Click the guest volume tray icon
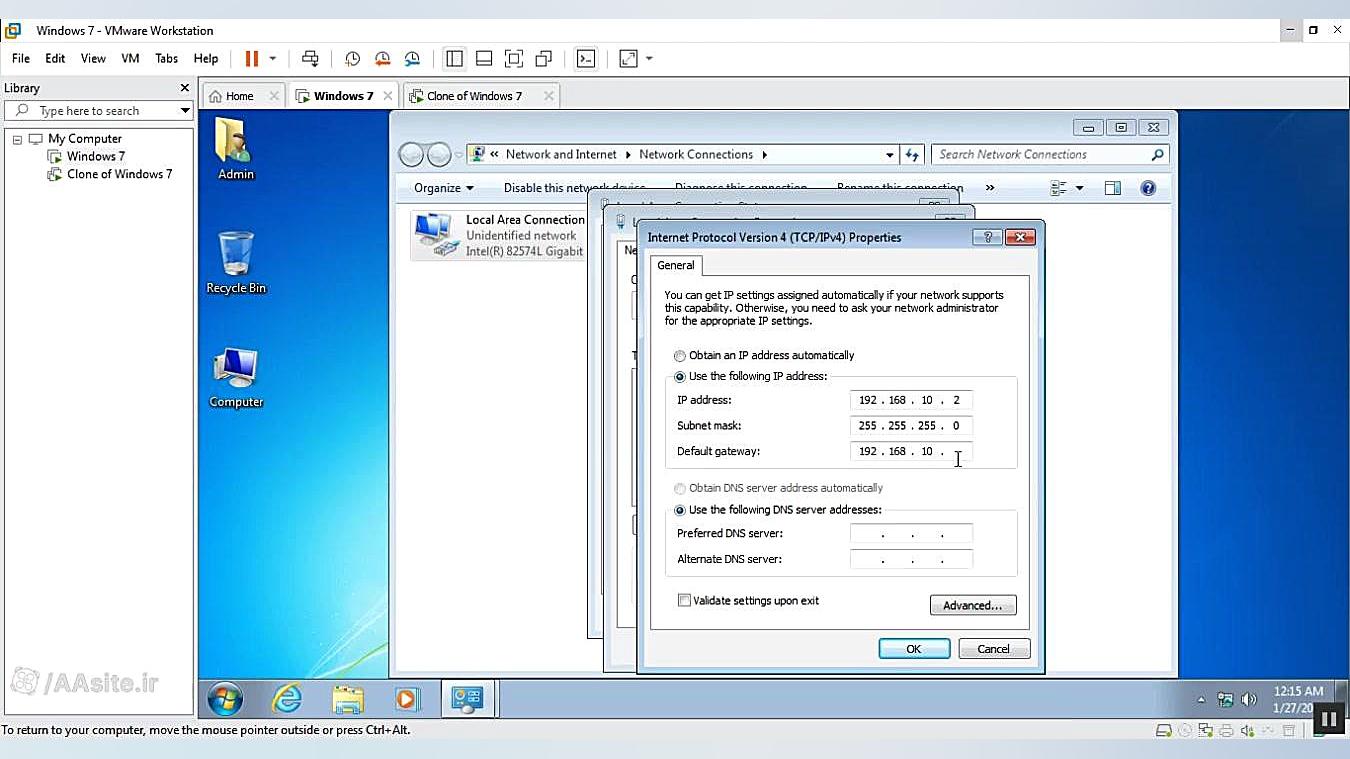 coord(1248,700)
